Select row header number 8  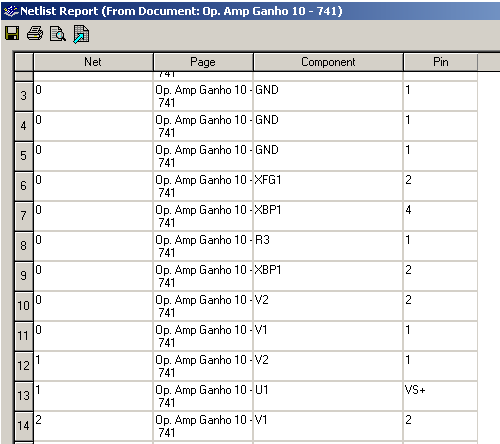(24, 246)
